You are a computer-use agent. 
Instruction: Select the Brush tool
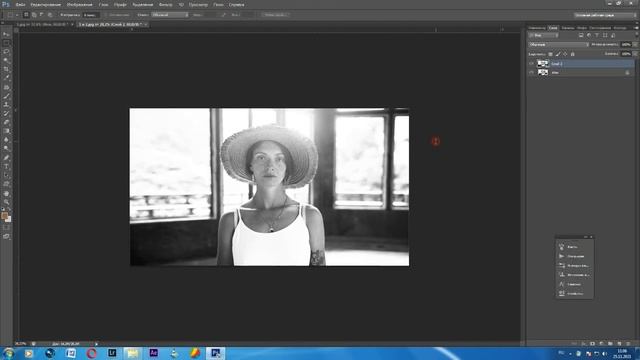pos(6,96)
